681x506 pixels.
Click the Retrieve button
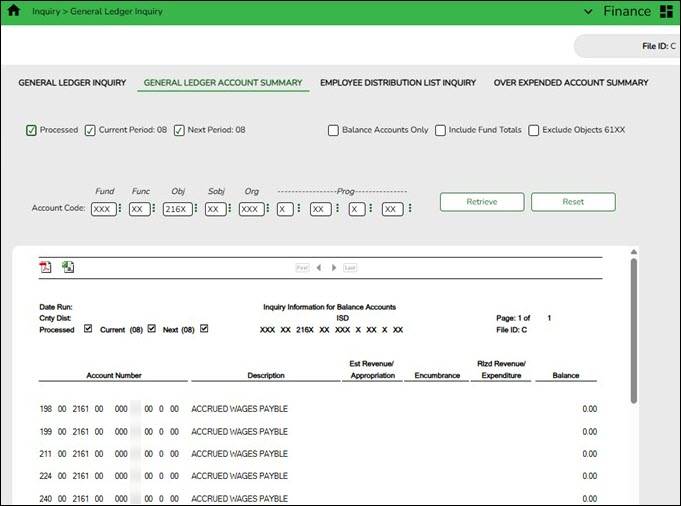[482, 202]
